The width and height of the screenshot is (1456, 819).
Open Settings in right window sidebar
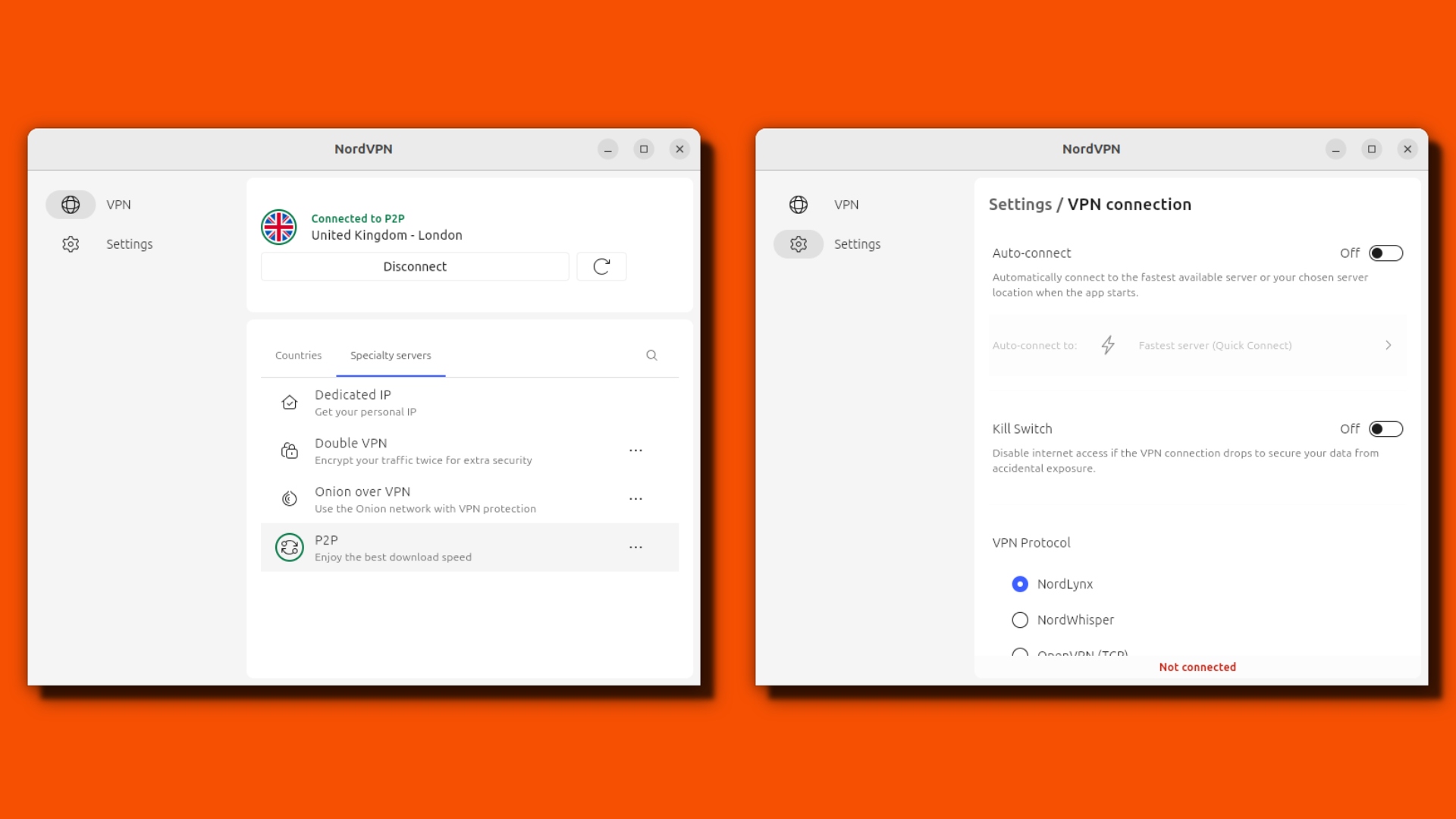tap(857, 244)
